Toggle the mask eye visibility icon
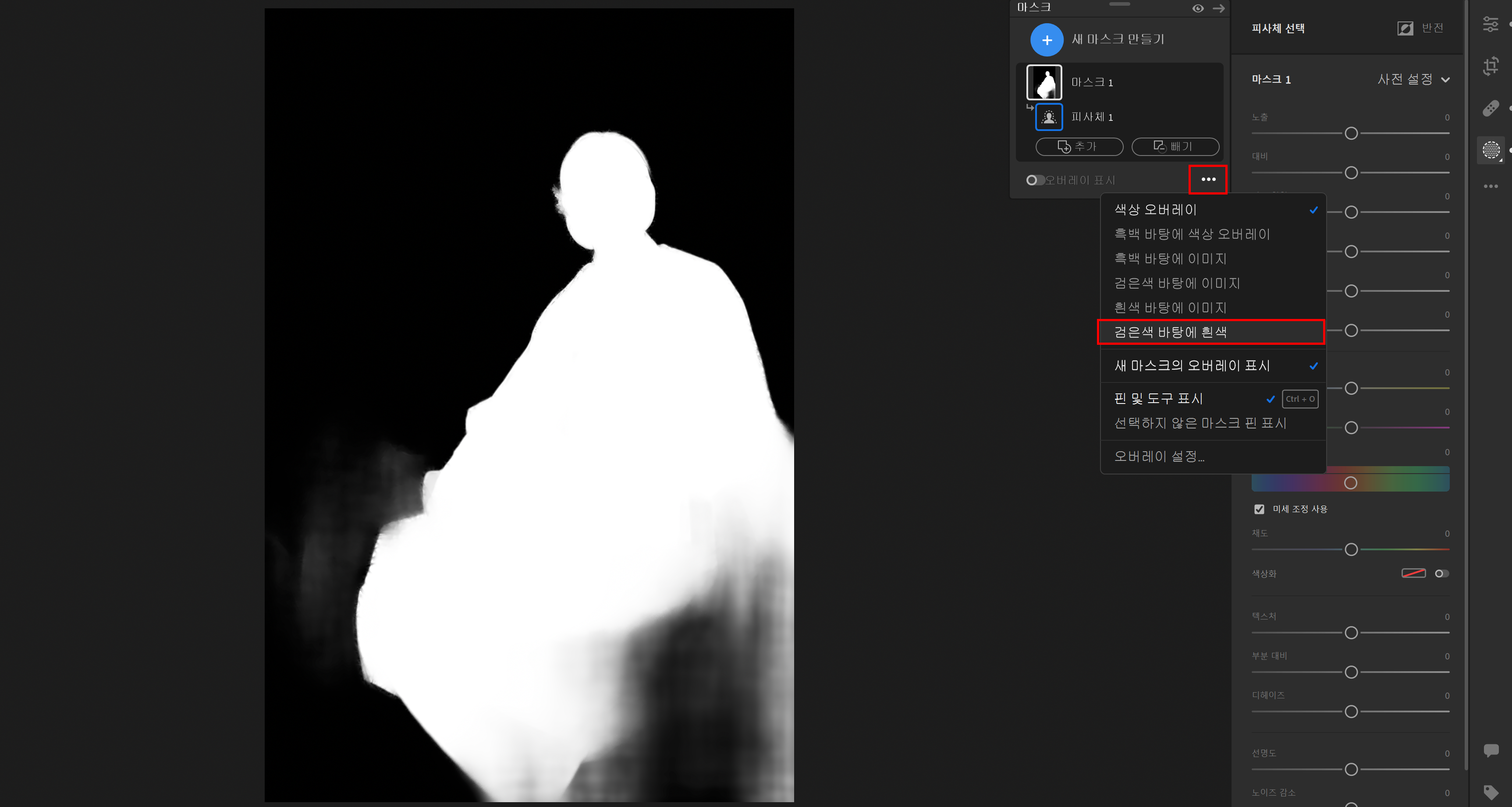Viewport: 1512px width, 807px height. click(x=1198, y=8)
